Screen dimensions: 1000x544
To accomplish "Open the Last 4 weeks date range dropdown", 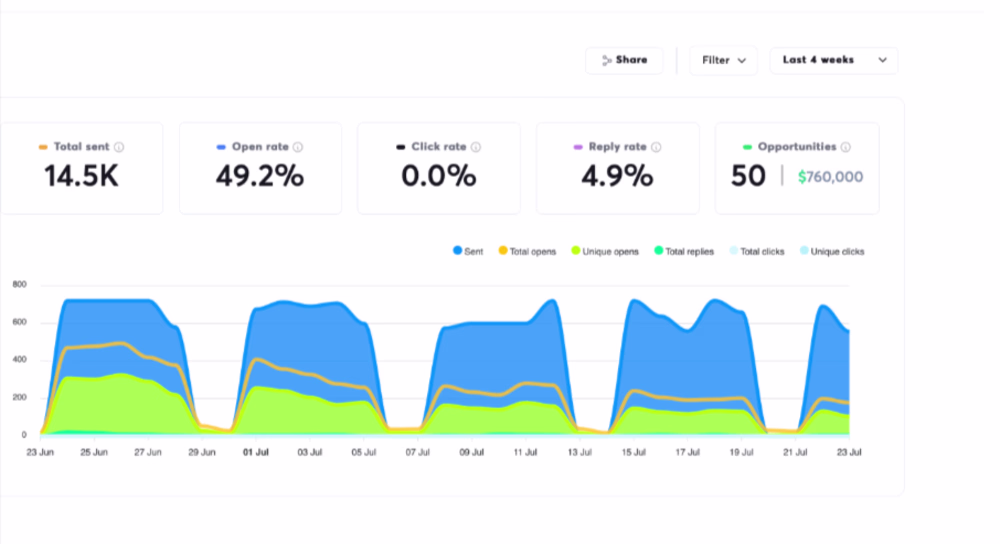I will pos(834,61).
